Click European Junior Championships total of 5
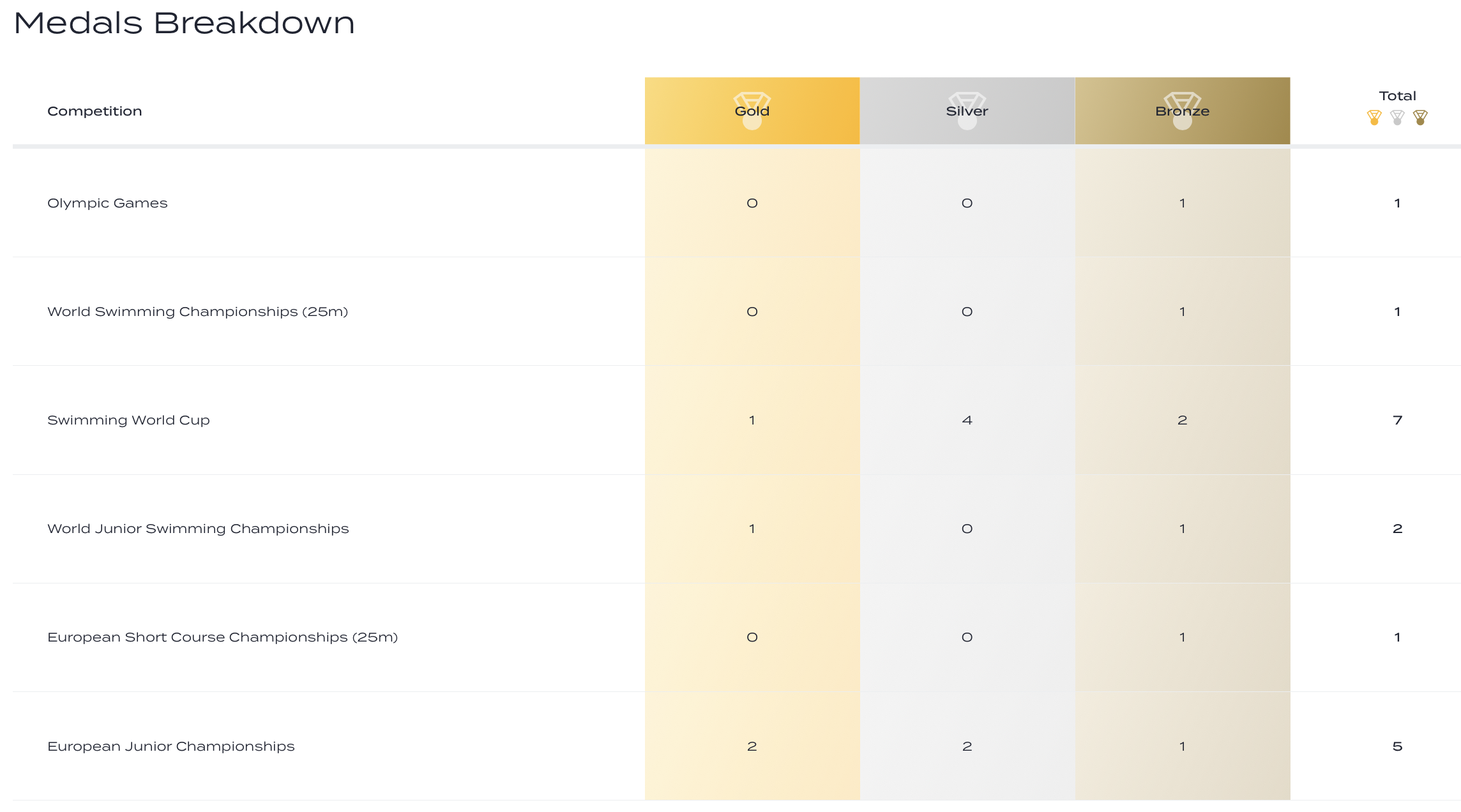The width and height of the screenshot is (1461, 812). 1397,746
